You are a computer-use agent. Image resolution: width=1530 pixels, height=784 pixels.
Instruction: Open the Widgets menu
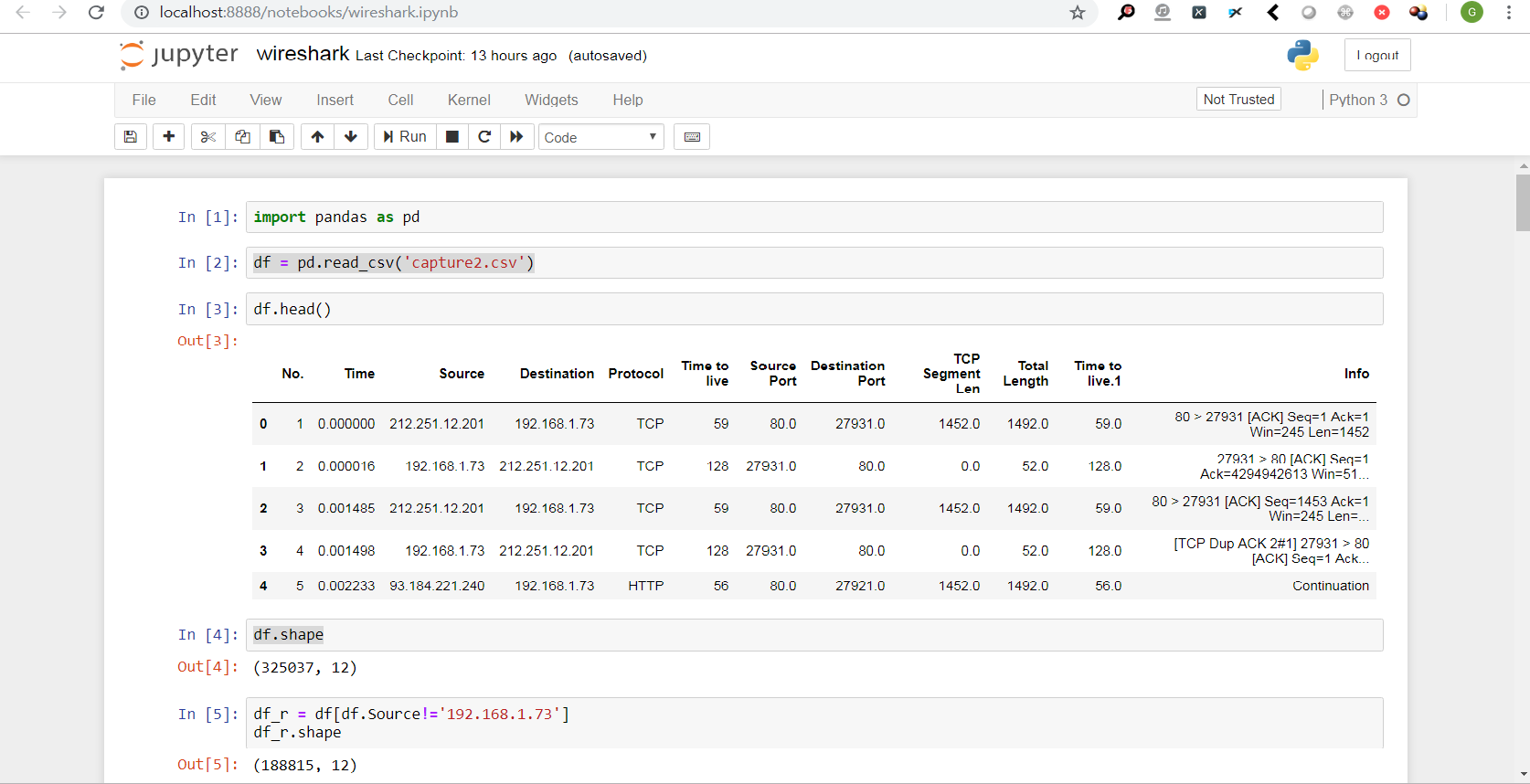tap(551, 100)
